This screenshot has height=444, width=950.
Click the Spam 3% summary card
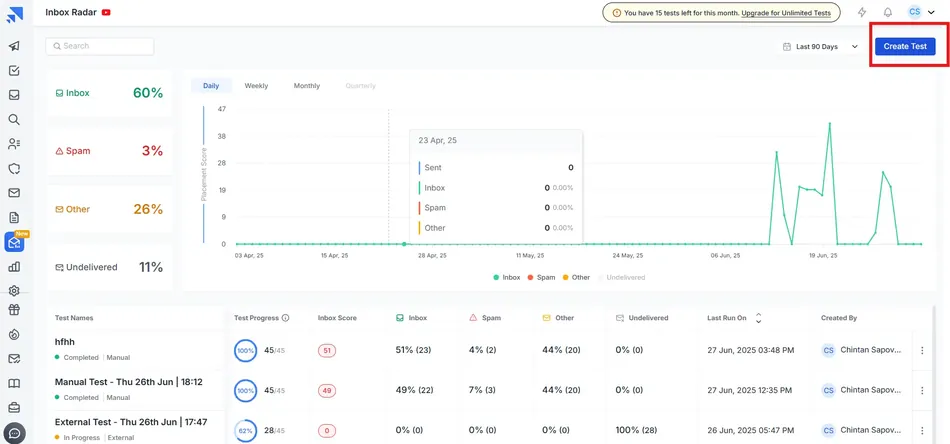tap(109, 151)
